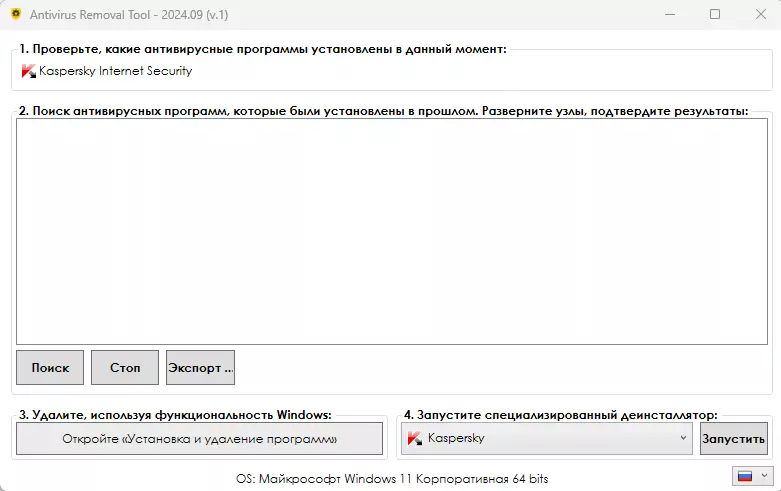Click the Antivirus Removal Tool title bar icon
Viewport: 781px width, 491px height.
(15, 14)
